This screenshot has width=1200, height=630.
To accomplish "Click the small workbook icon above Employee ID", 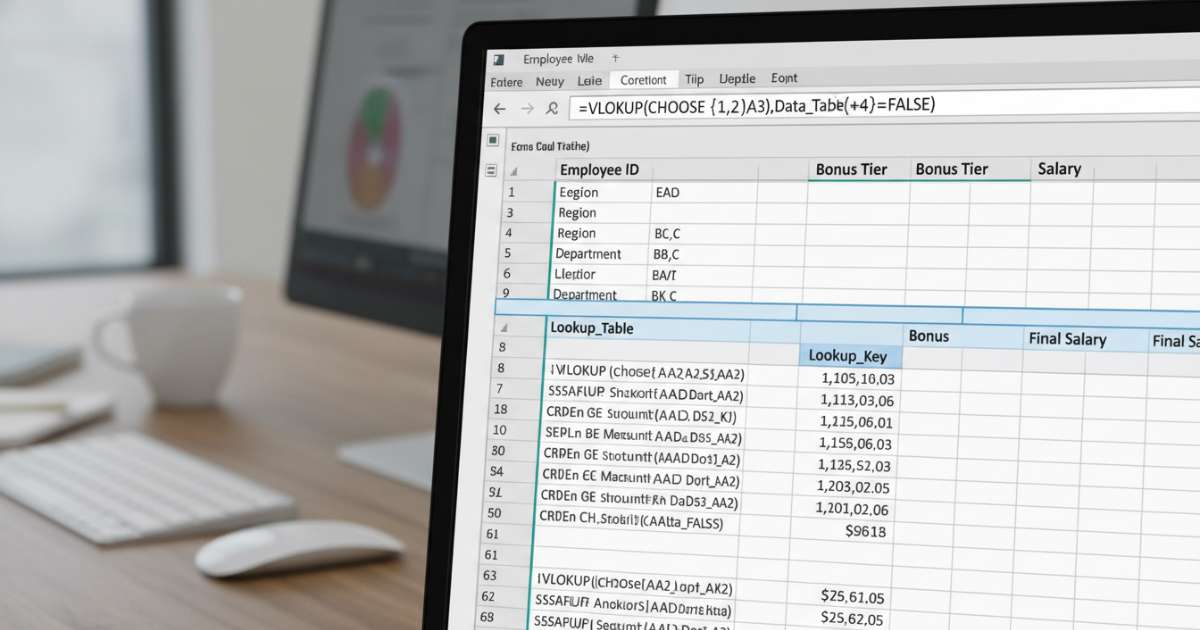I will (x=492, y=141).
